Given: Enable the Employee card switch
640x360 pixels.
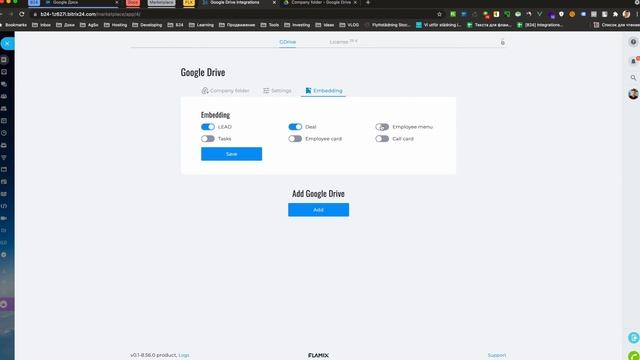Looking at the screenshot, I should pyautogui.click(x=295, y=139).
